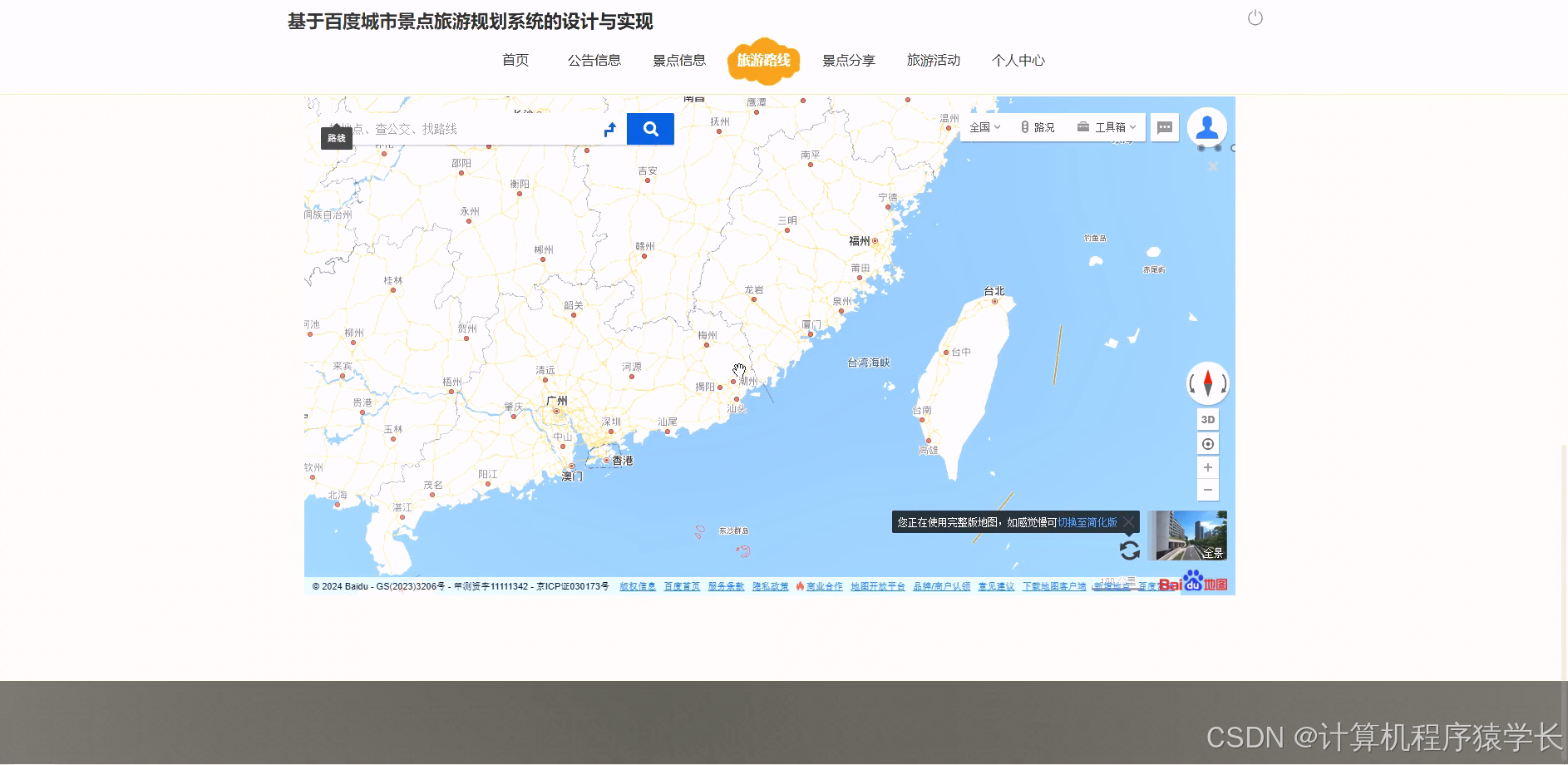Reset map orientation with the compass icon
Viewport: 1568px width, 765px height.
point(1207,384)
